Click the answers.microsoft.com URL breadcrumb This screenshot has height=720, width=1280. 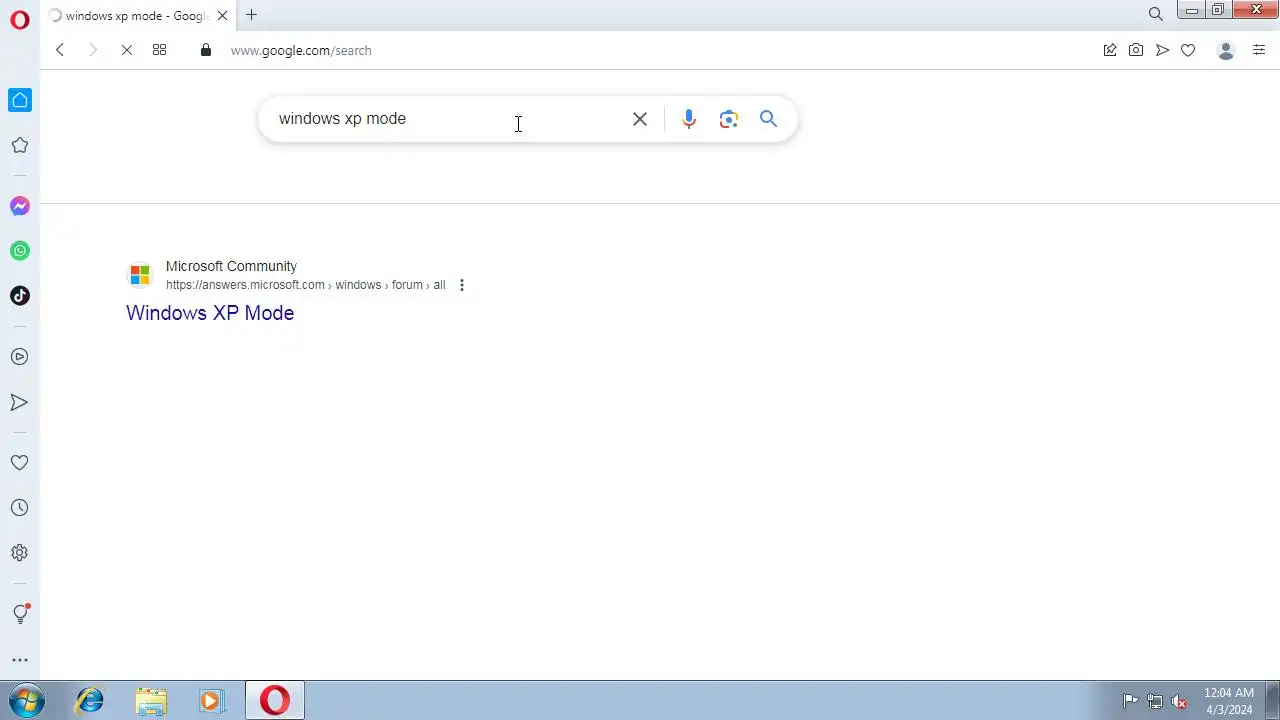(x=305, y=285)
